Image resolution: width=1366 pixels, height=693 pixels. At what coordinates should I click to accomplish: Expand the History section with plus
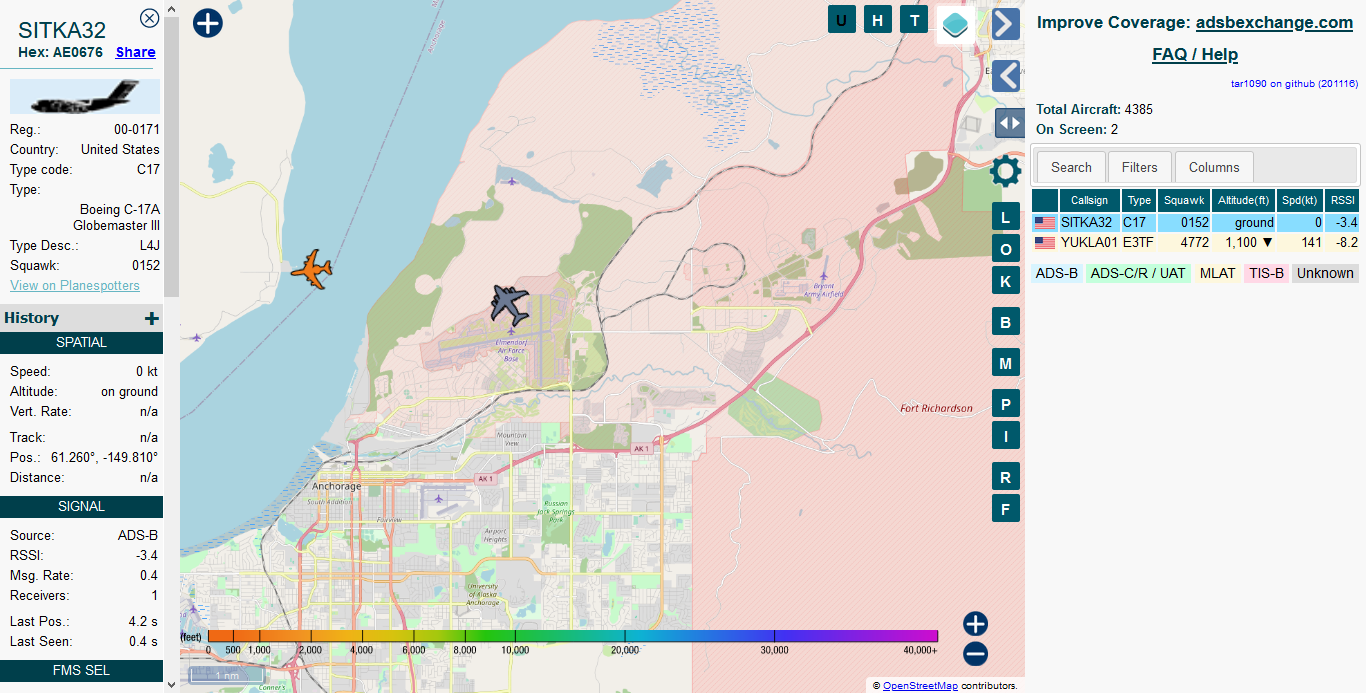tap(152, 318)
